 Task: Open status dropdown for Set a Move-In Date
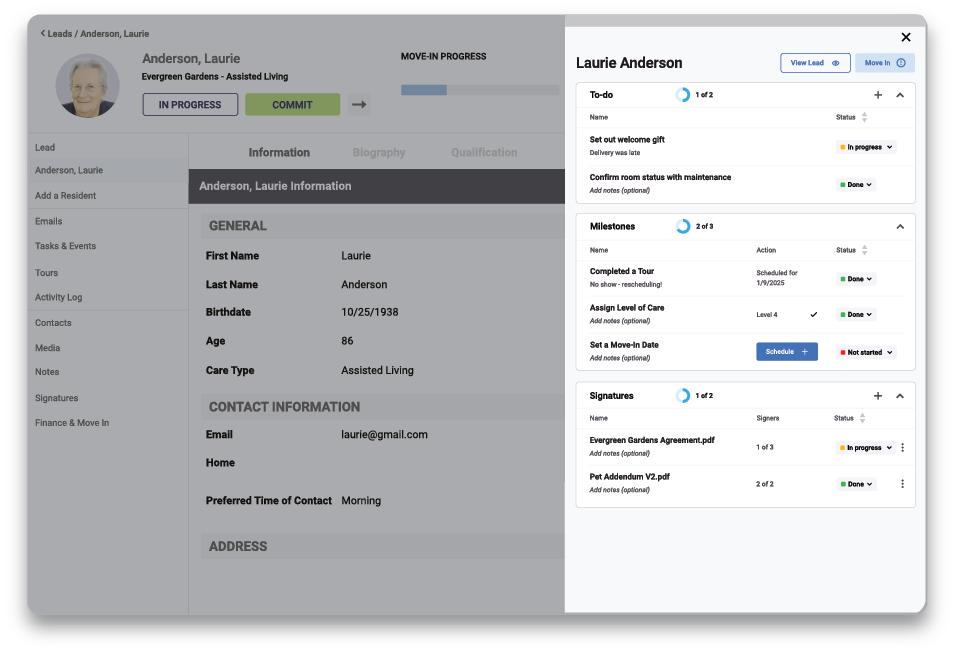[866, 352]
